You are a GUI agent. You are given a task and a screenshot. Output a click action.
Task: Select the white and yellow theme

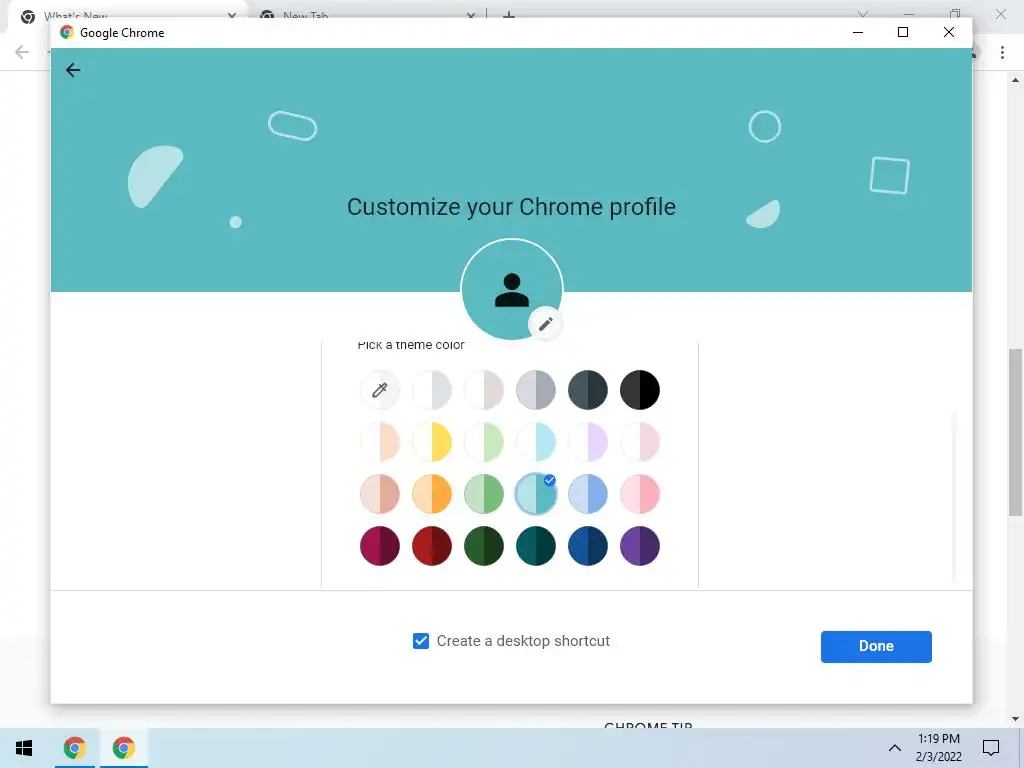[432, 442]
